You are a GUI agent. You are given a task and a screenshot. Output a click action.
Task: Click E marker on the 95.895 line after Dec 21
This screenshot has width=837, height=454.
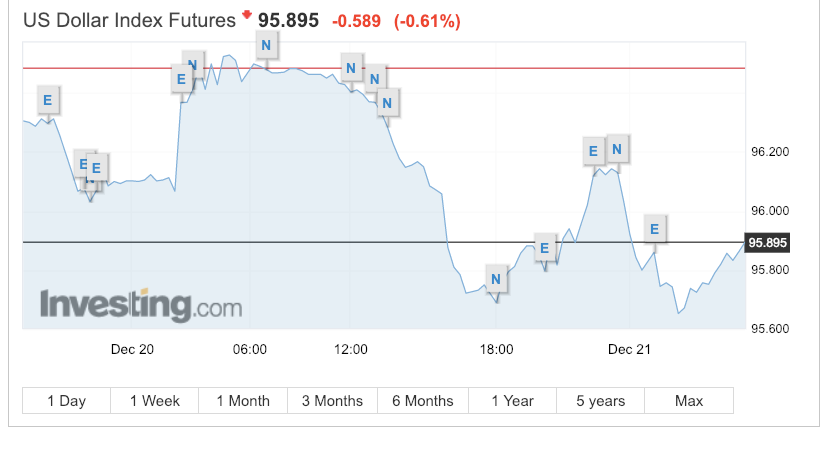click(654, 229)
